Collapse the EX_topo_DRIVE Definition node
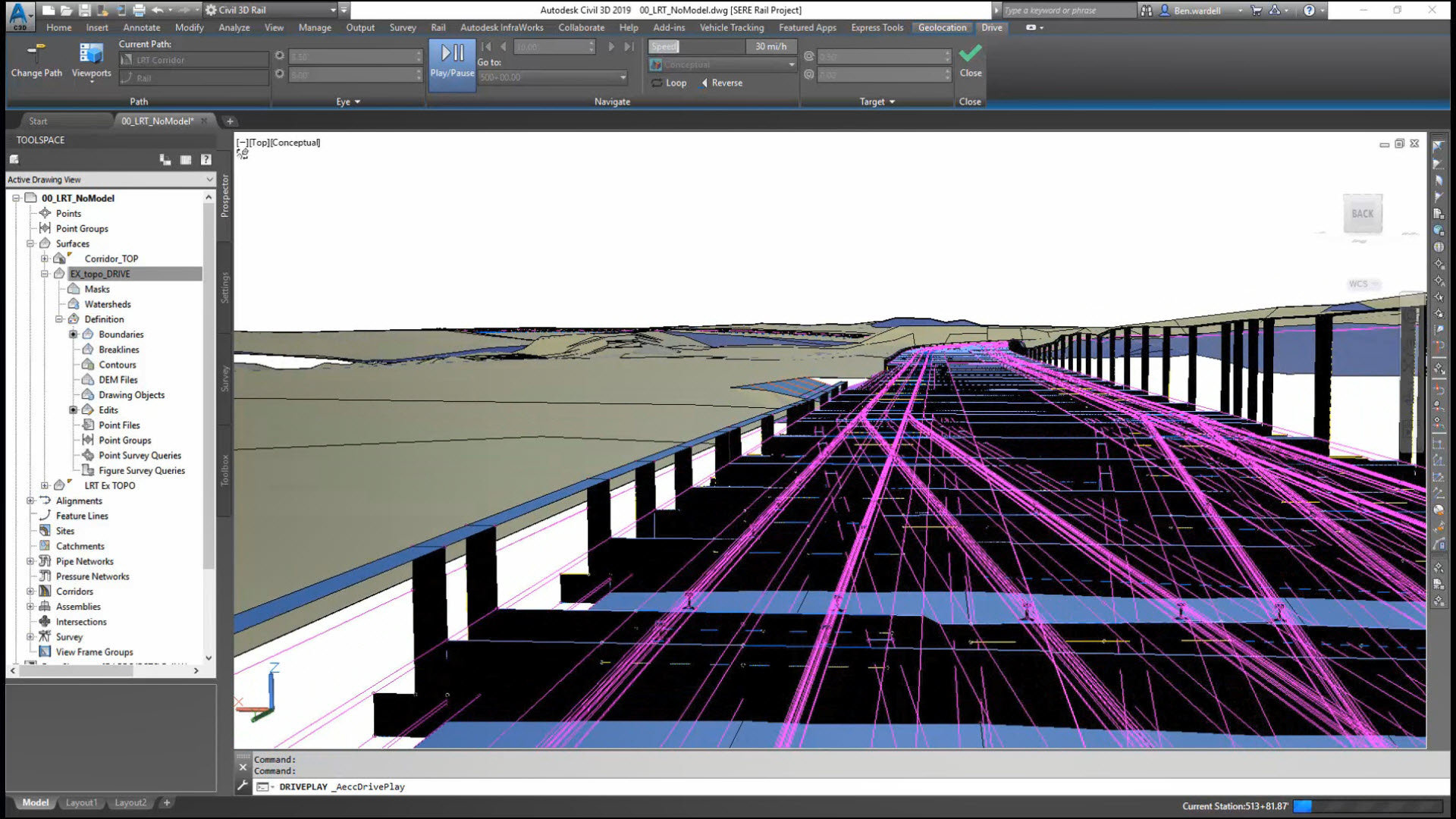The width and height of the screenshot is (1456, 819). click(x=61, y=319)
